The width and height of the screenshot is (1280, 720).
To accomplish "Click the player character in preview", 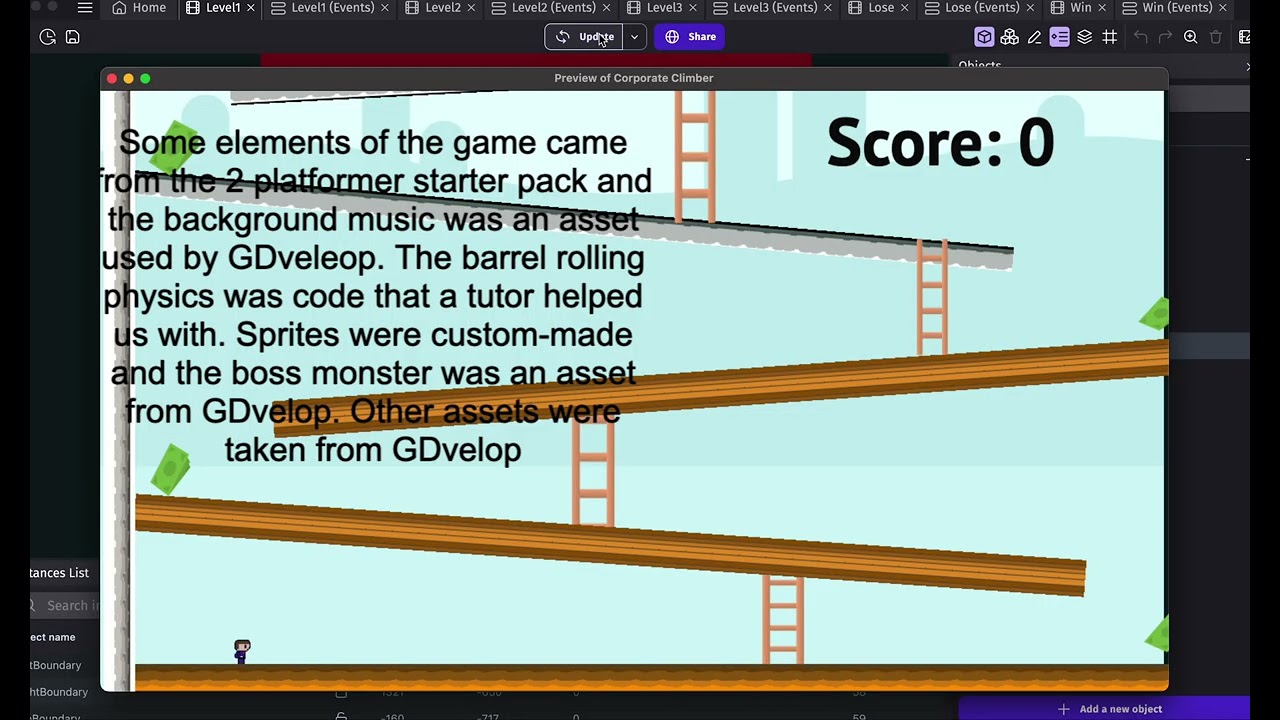I will click(x=242, y=652).
